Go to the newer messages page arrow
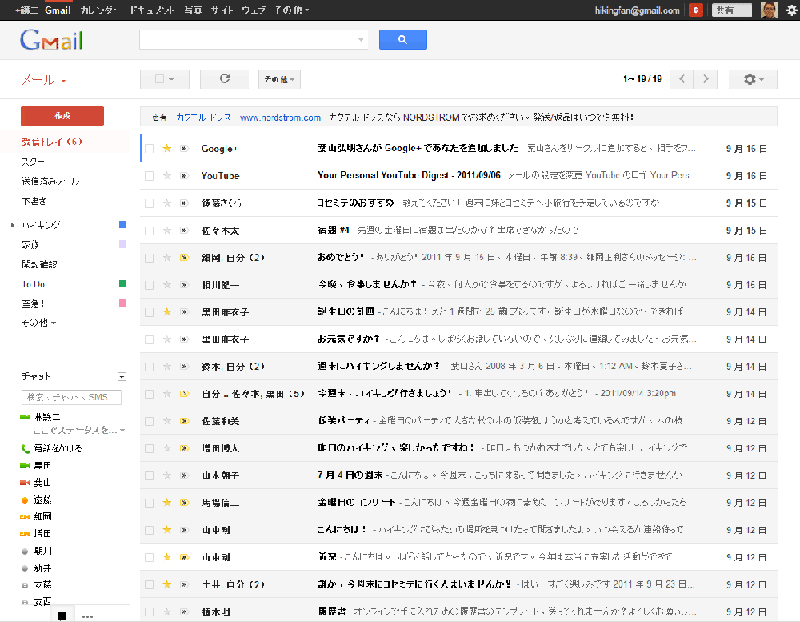Viewport: 800px width, 622px height. click(x=682, y=79)
